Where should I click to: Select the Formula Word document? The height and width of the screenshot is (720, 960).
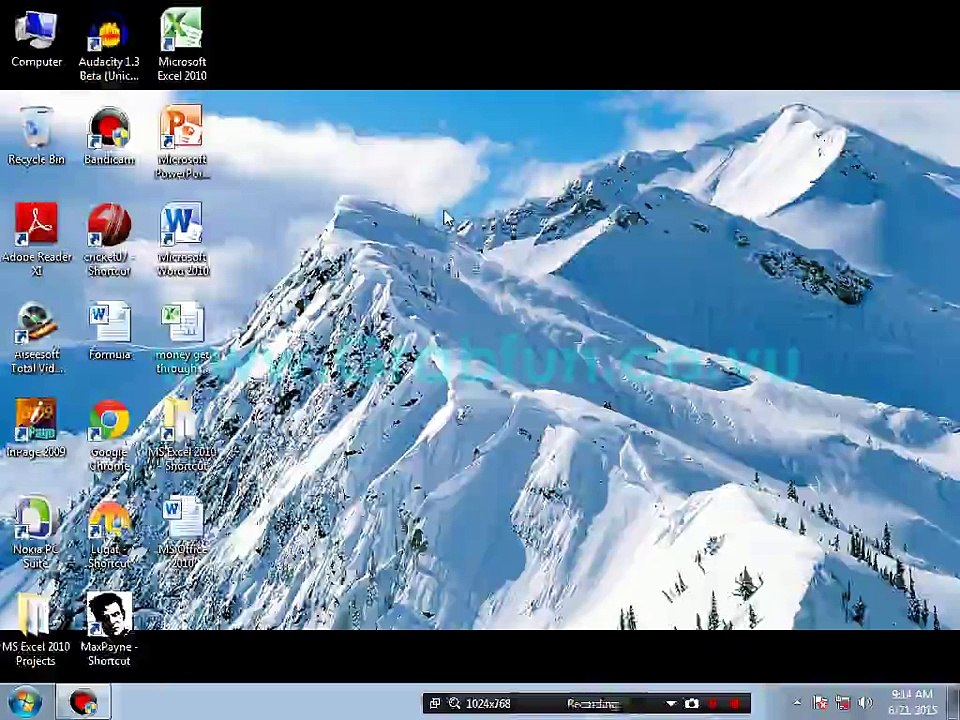point(109,331)
